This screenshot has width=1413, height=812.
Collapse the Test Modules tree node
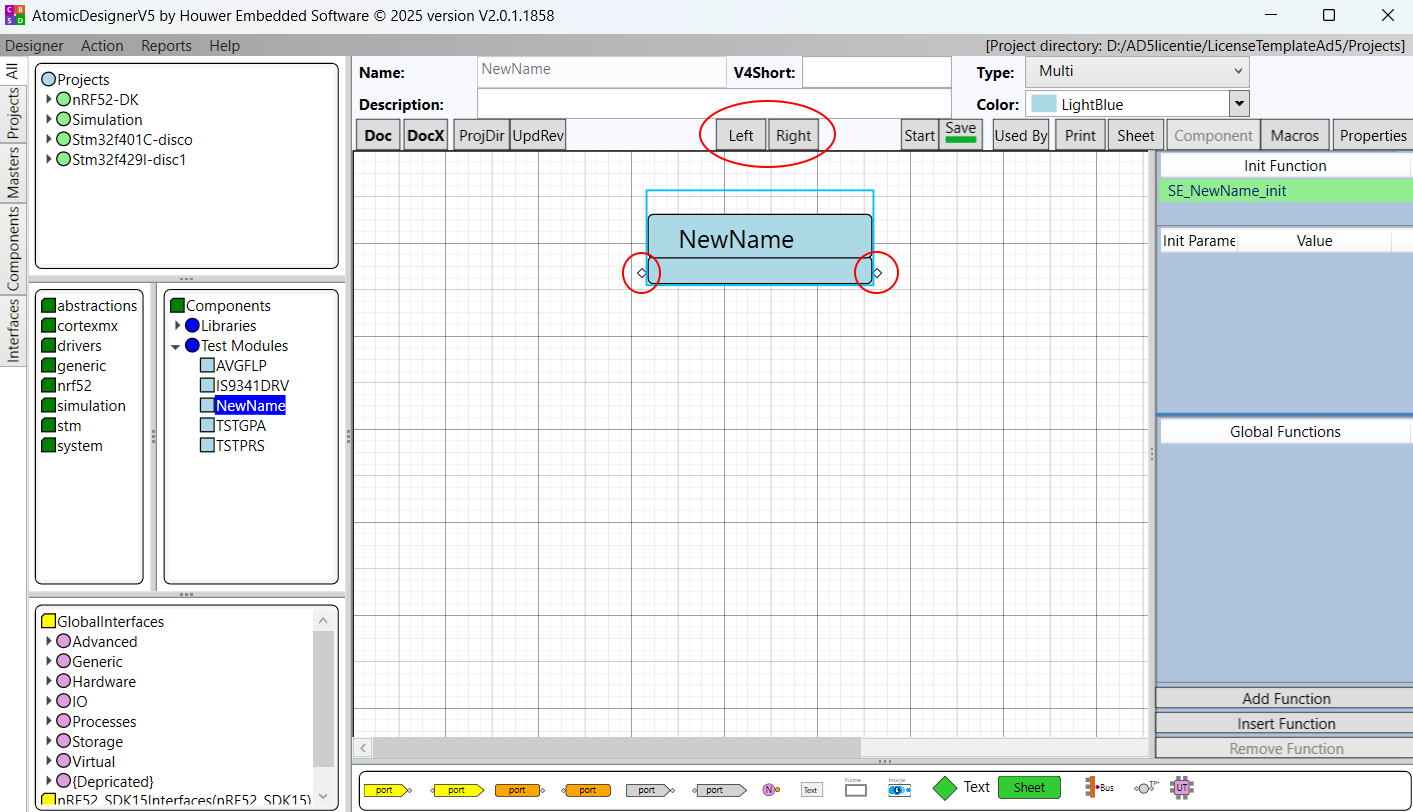[177, 346]
